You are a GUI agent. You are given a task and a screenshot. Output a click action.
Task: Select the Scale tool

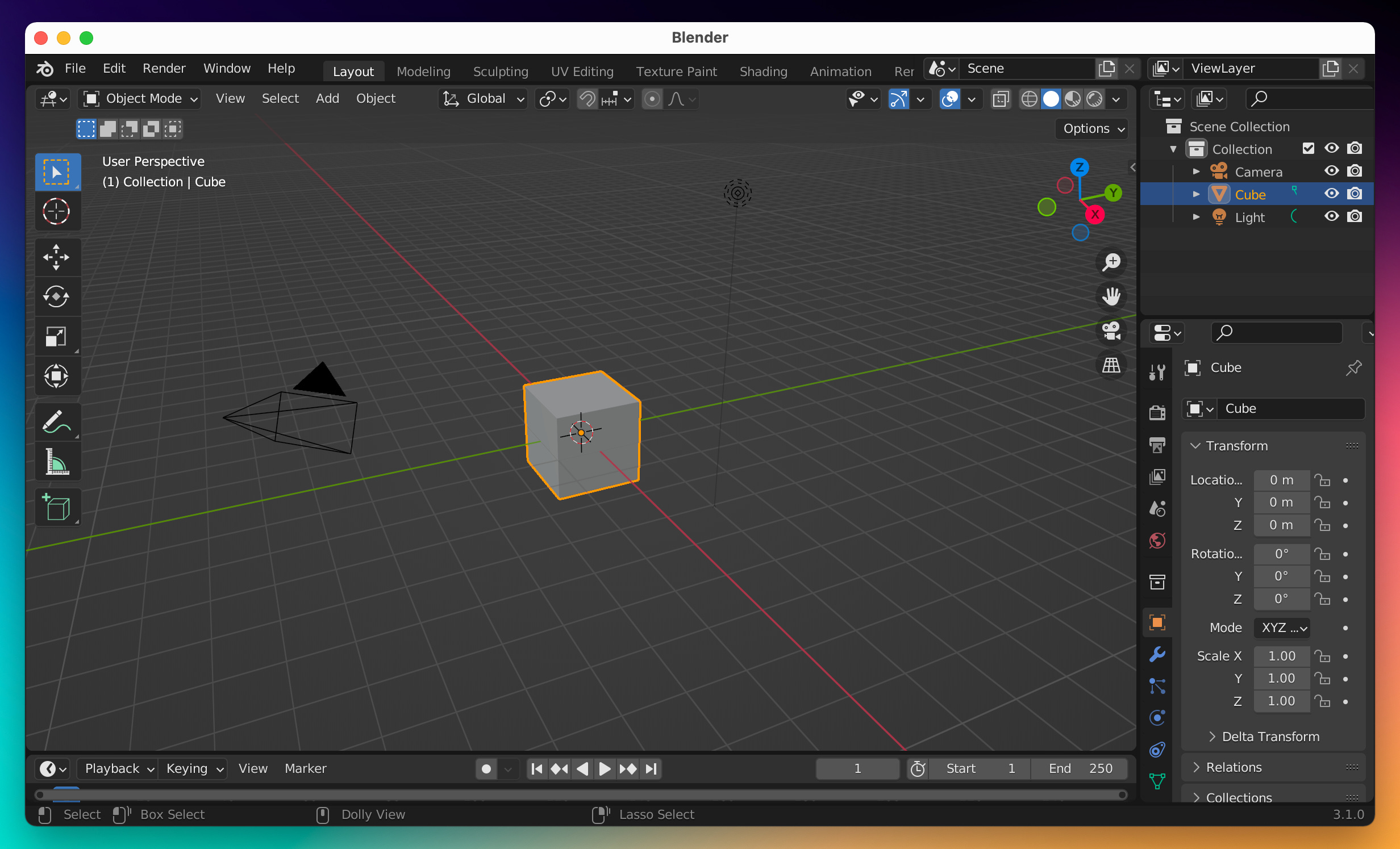pyautogui.click(x=56, y=336)
